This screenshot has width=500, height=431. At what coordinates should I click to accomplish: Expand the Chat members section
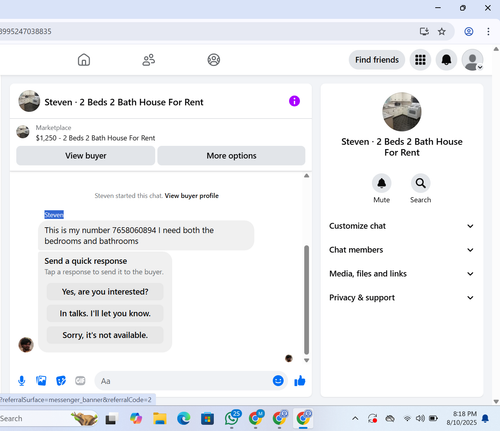click(401, 250)
